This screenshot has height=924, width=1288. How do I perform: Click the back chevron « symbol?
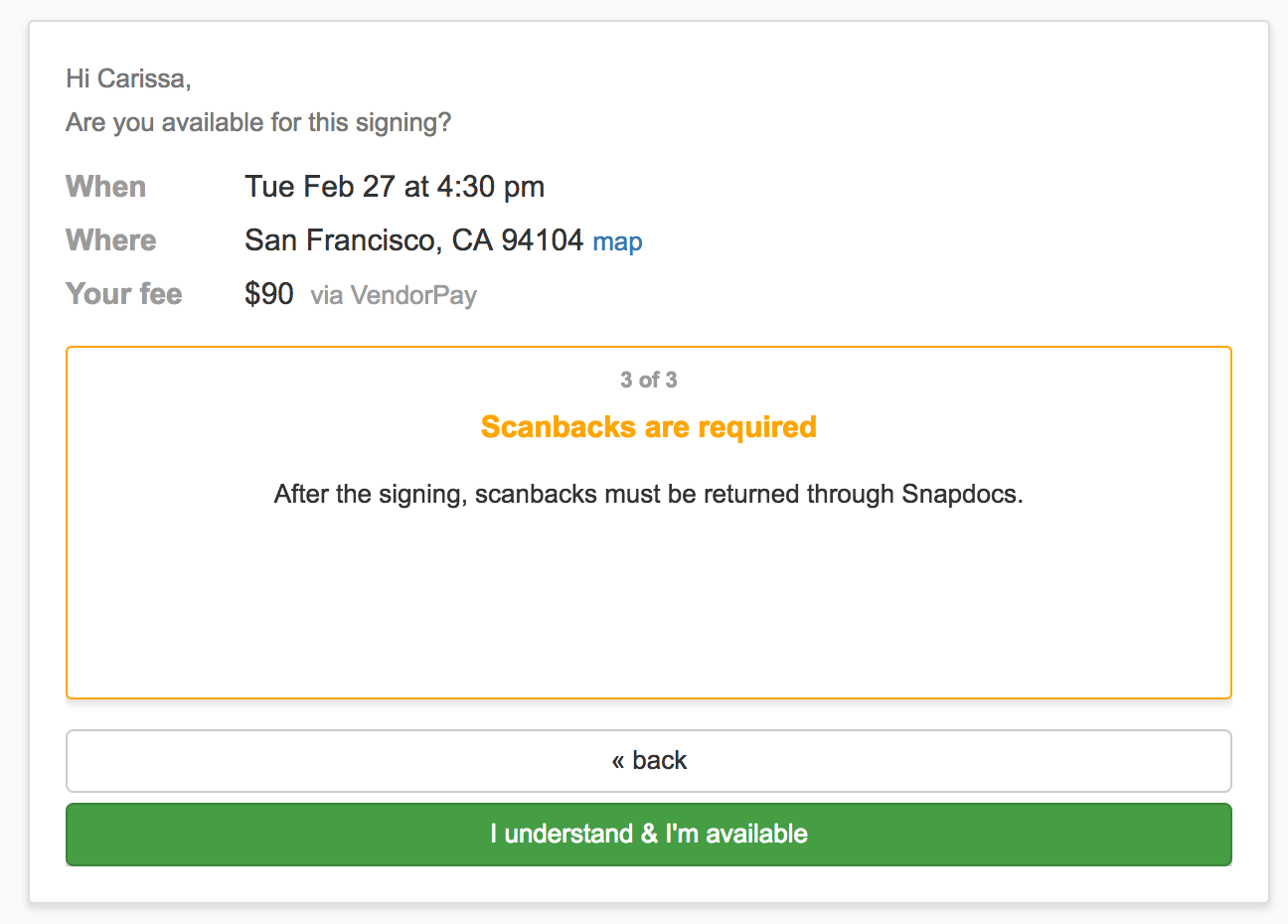618,760
